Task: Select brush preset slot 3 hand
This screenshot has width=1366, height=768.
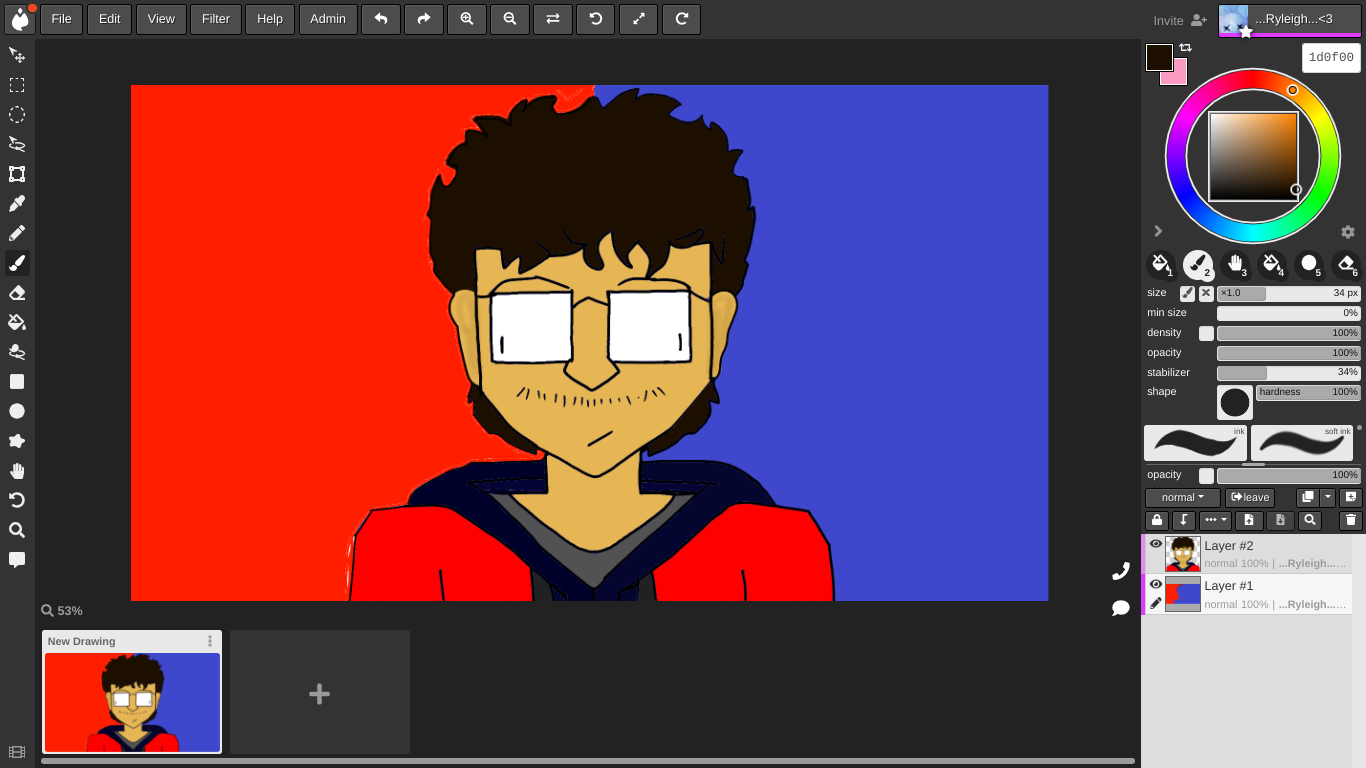Action: pos(1235,265)
